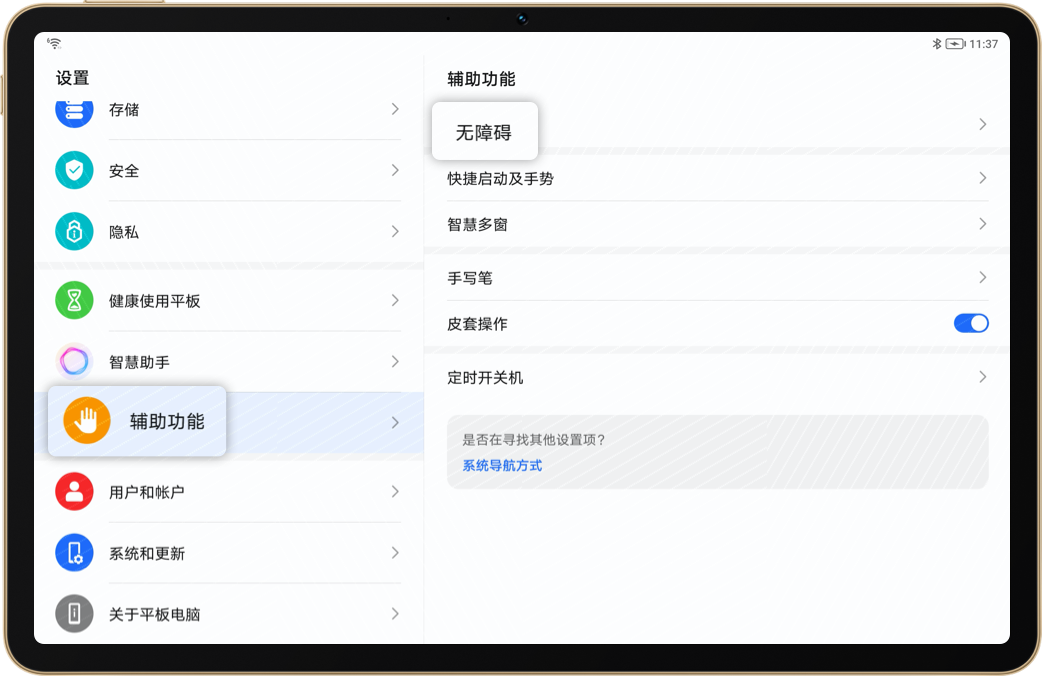This screenshot has height=676, width=1042.
Task: Click the 辅助功能 sidebar row chevron
Action: click(395, 423)
